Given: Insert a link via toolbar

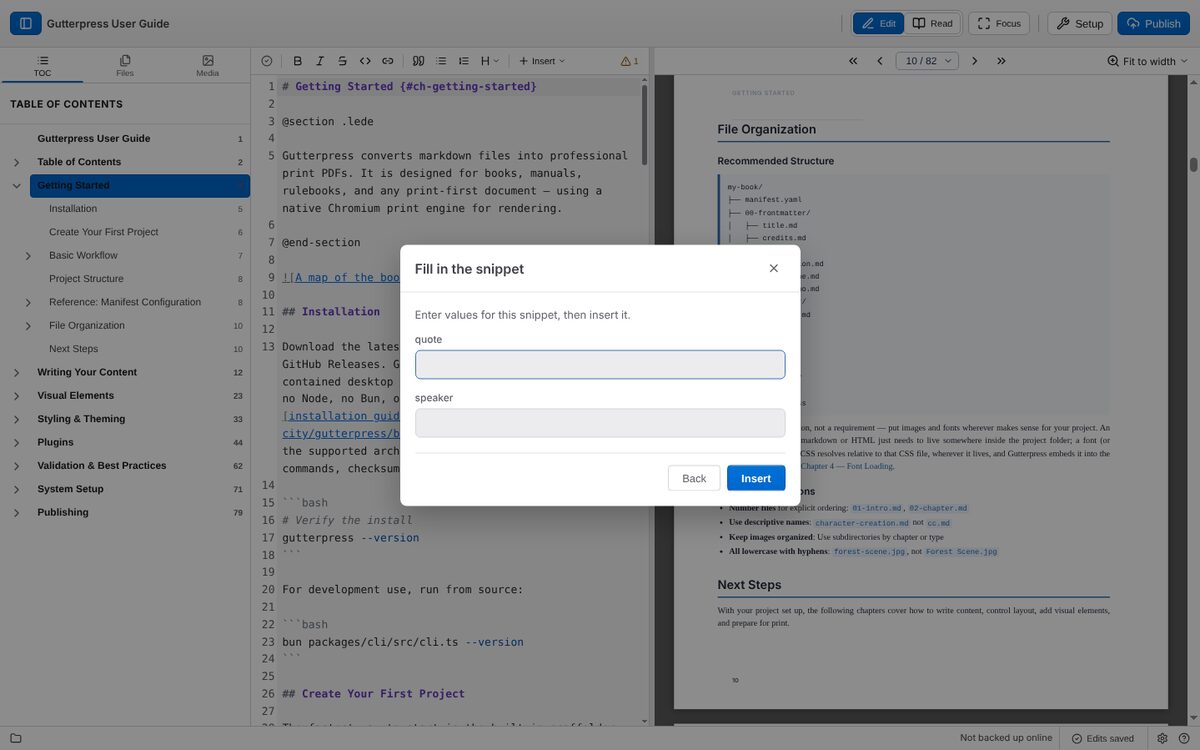Looking at the screenshot, I should tap(388, 61).
